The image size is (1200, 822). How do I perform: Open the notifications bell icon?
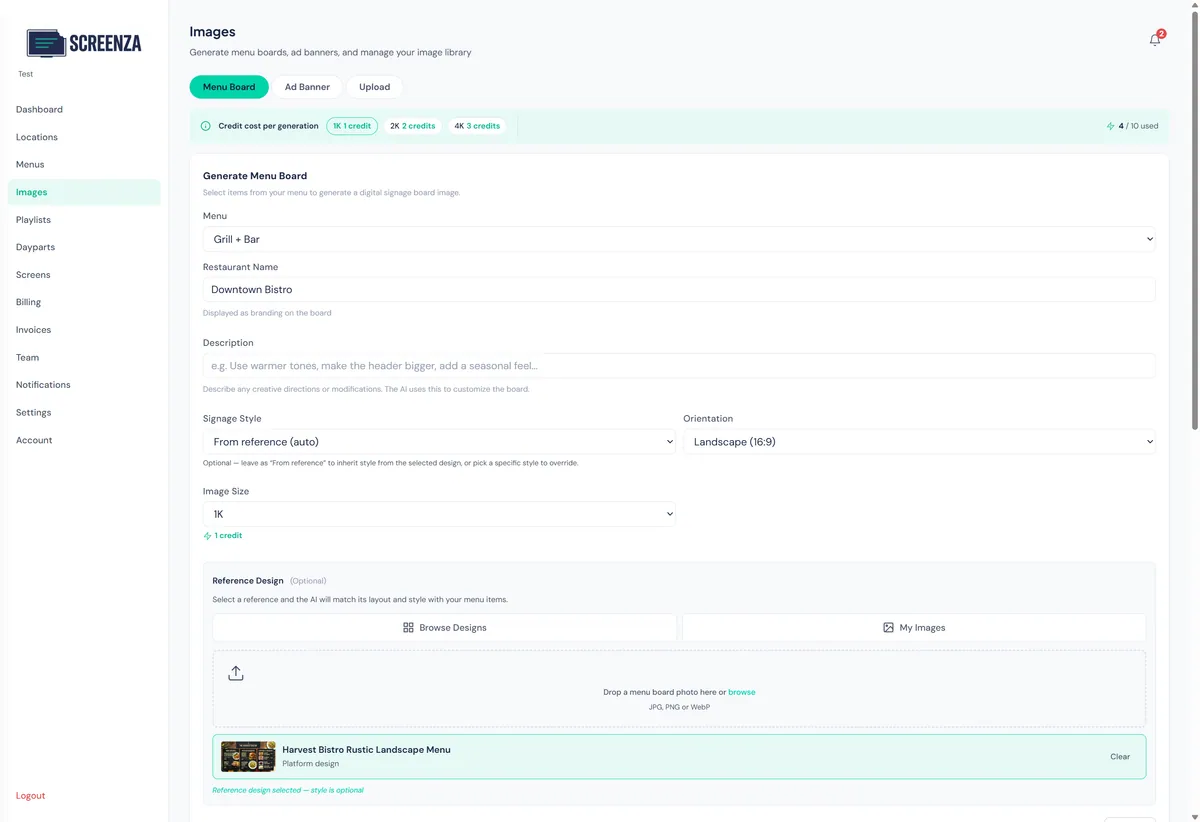click(x=1155, y=40)
